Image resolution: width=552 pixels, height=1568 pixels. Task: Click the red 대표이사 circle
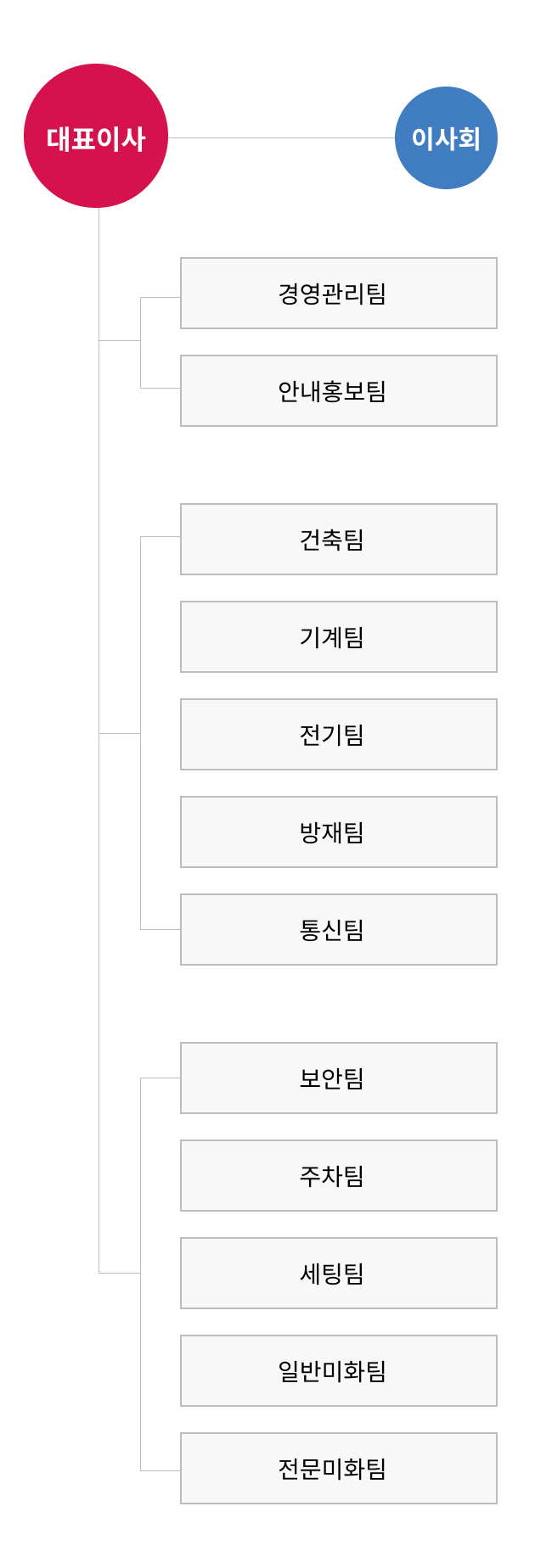[x=96, y=136]
